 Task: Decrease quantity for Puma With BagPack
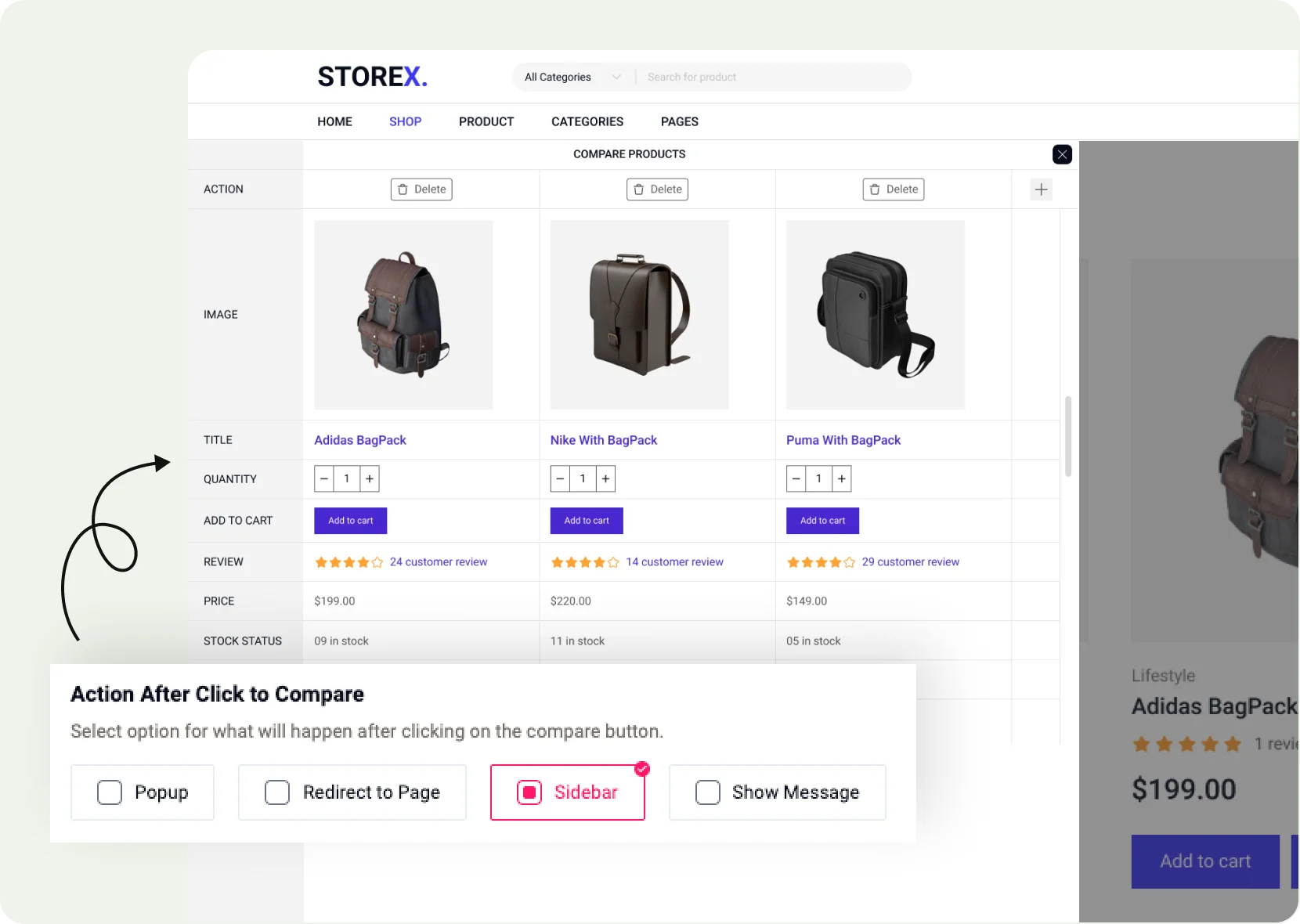[x=796, y=478]
